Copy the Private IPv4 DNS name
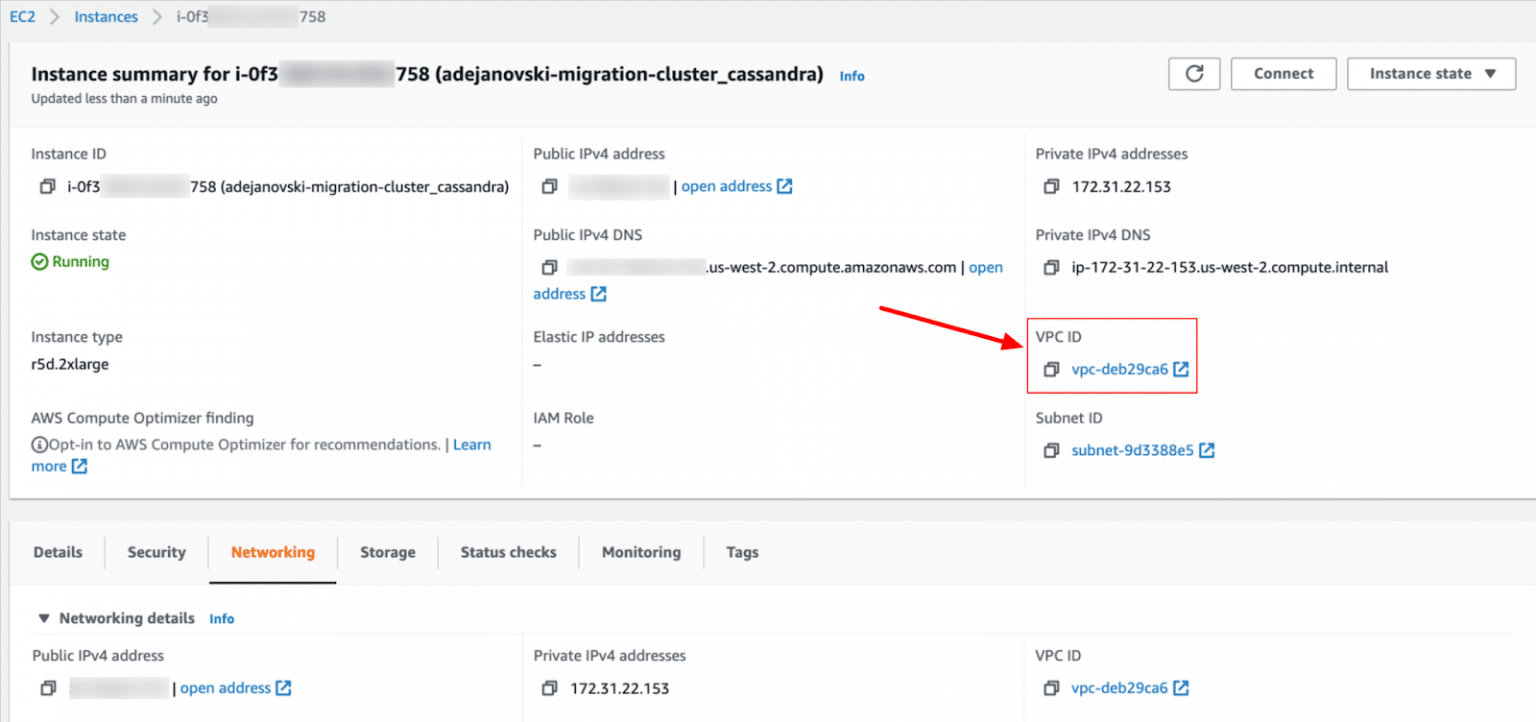Screen dimensions: 1536x722 pyautogui.click(x=1050, y=268)
